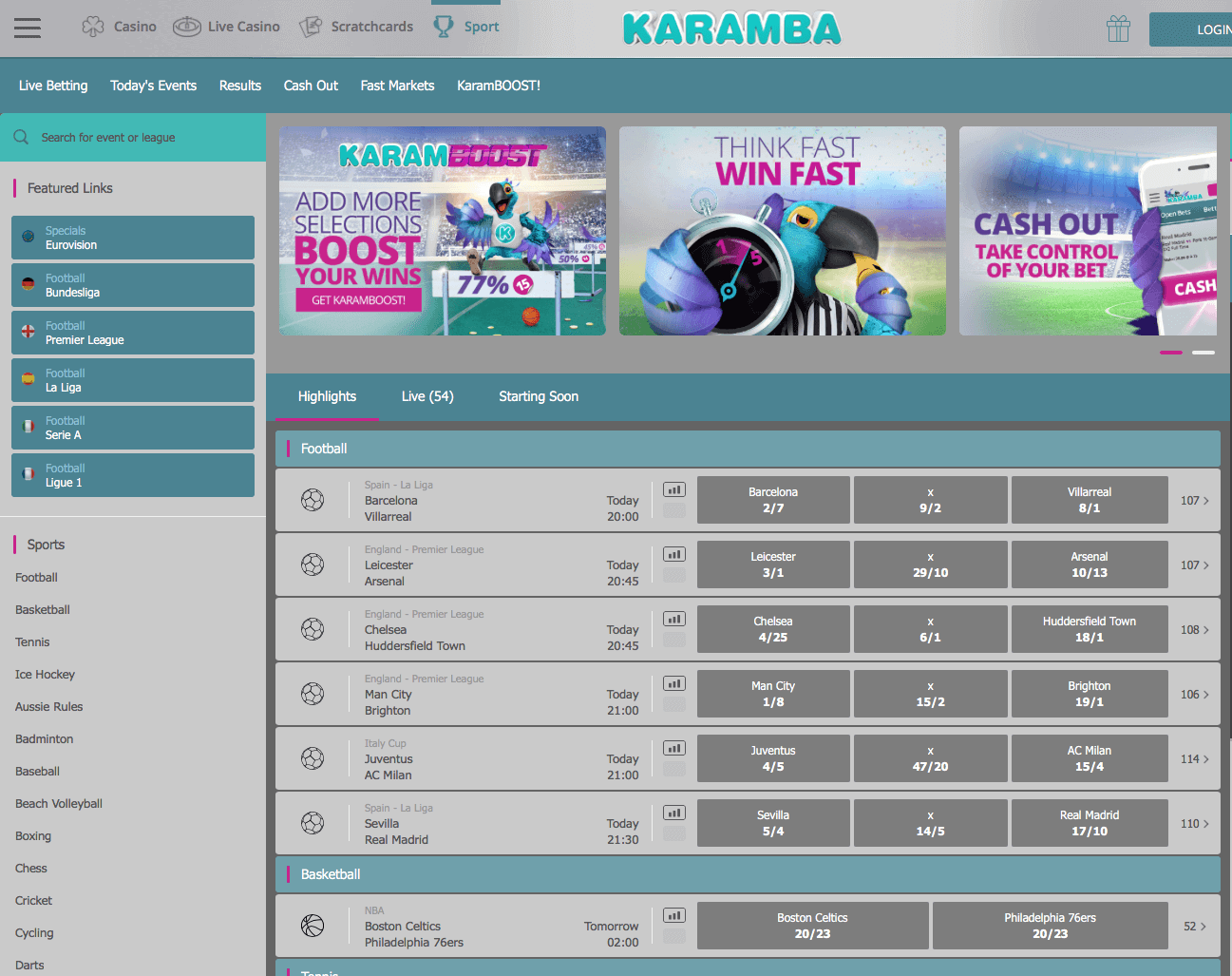Screen dimensions: 1232x976
Task: Open the Cash Out promo banner
Action: pos(1088,231)
